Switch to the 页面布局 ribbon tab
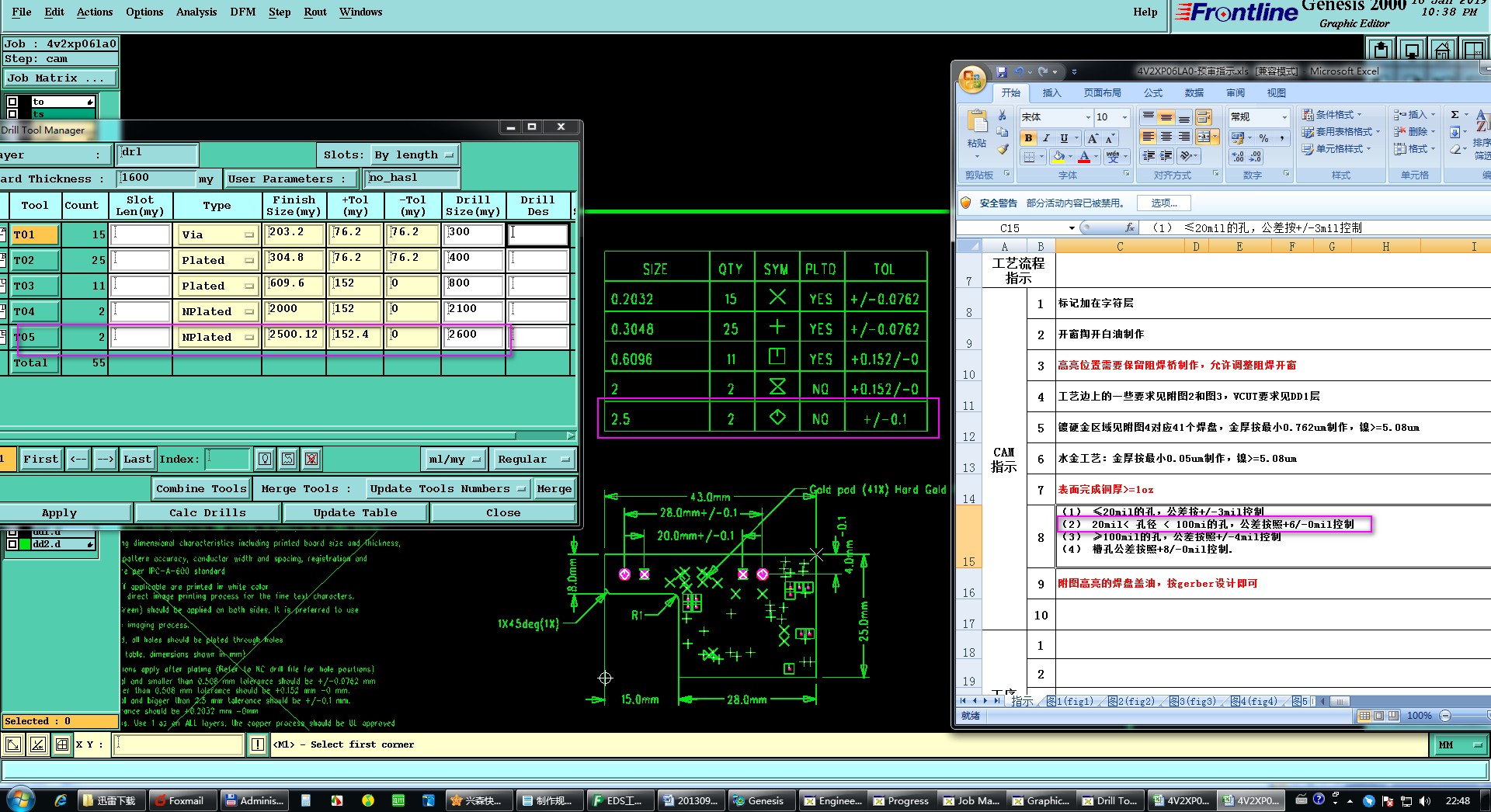Screen dimensions: 1491x812 click(1102, 93)
